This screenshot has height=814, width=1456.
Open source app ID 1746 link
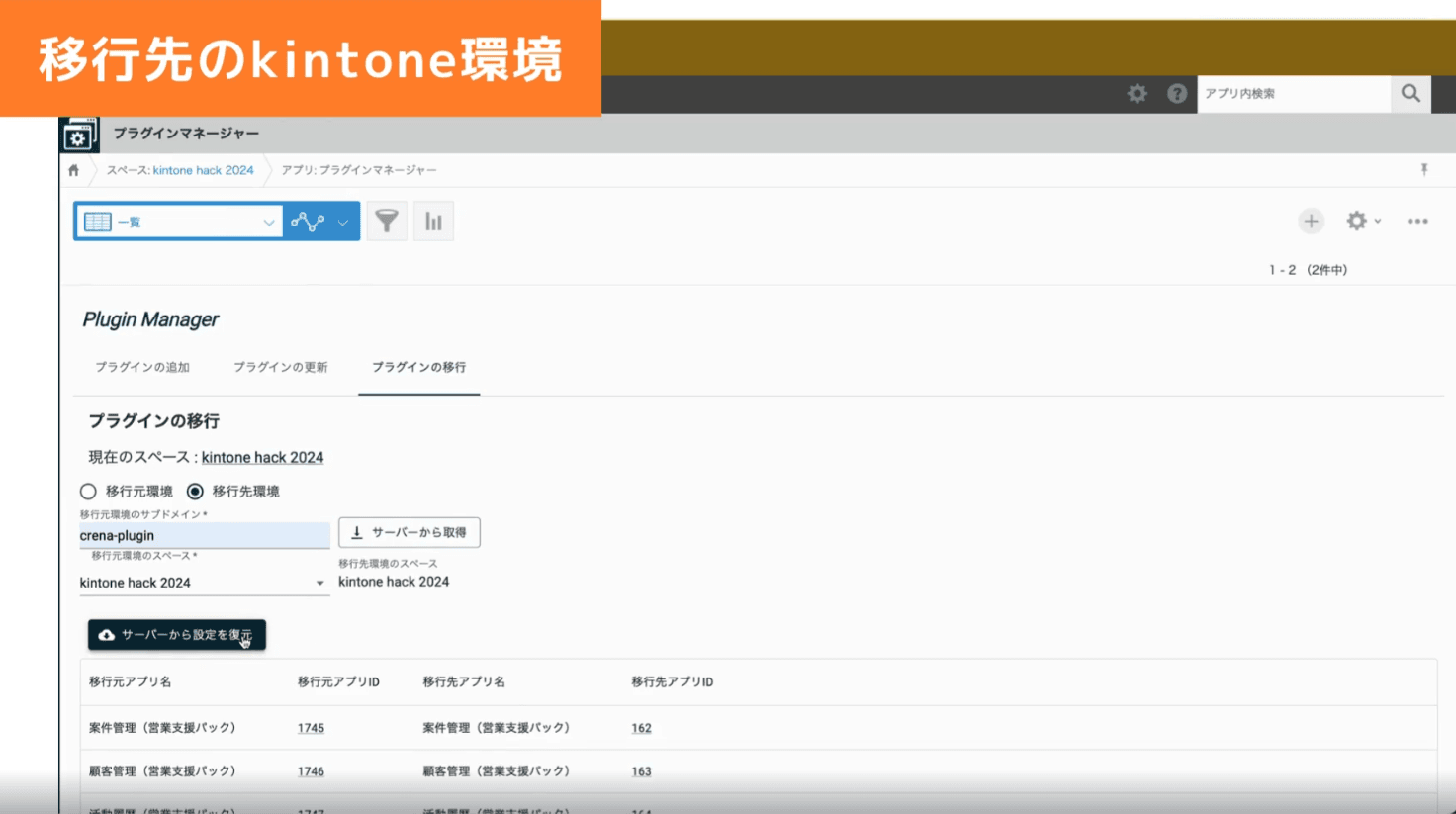(311, 771)
